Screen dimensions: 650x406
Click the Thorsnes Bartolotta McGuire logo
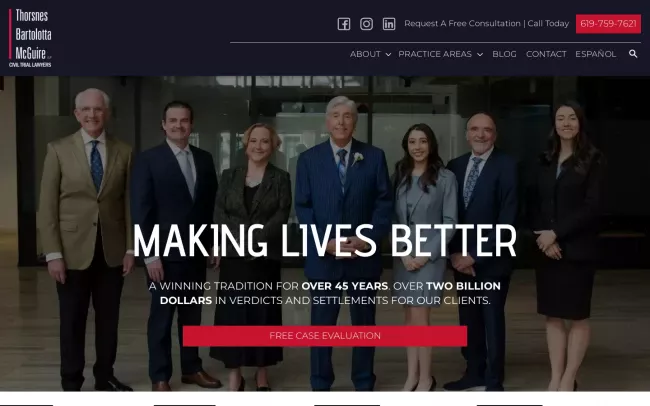tap(30, 38)
